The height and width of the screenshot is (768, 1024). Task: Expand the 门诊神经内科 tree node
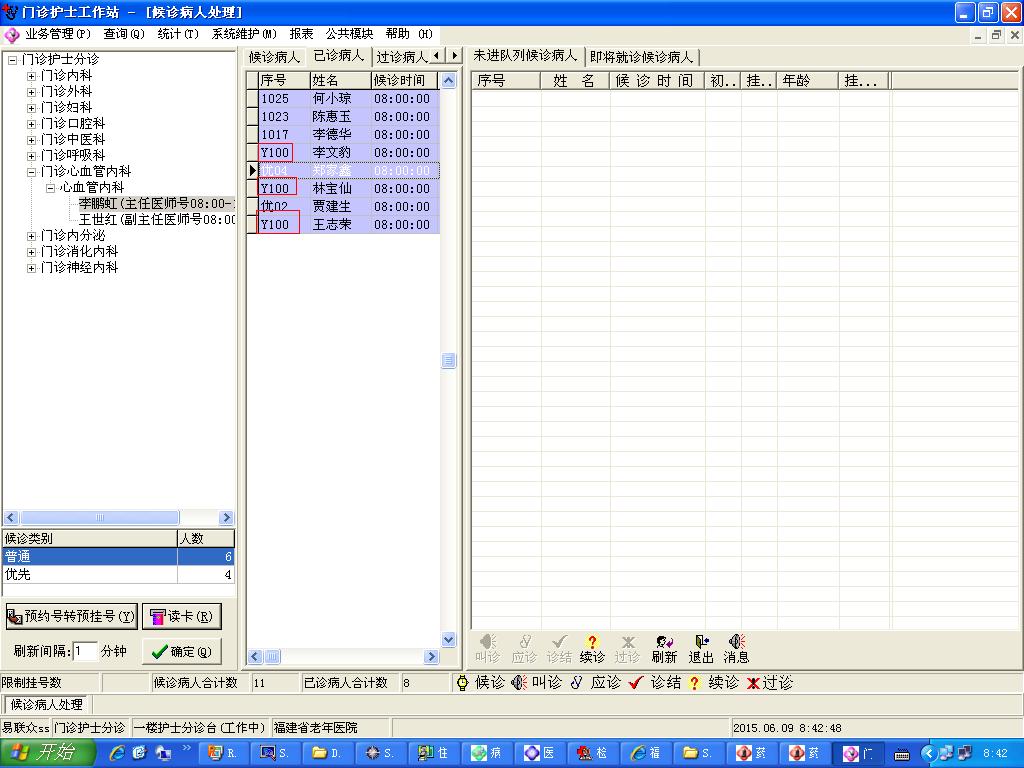coord(31,268)
